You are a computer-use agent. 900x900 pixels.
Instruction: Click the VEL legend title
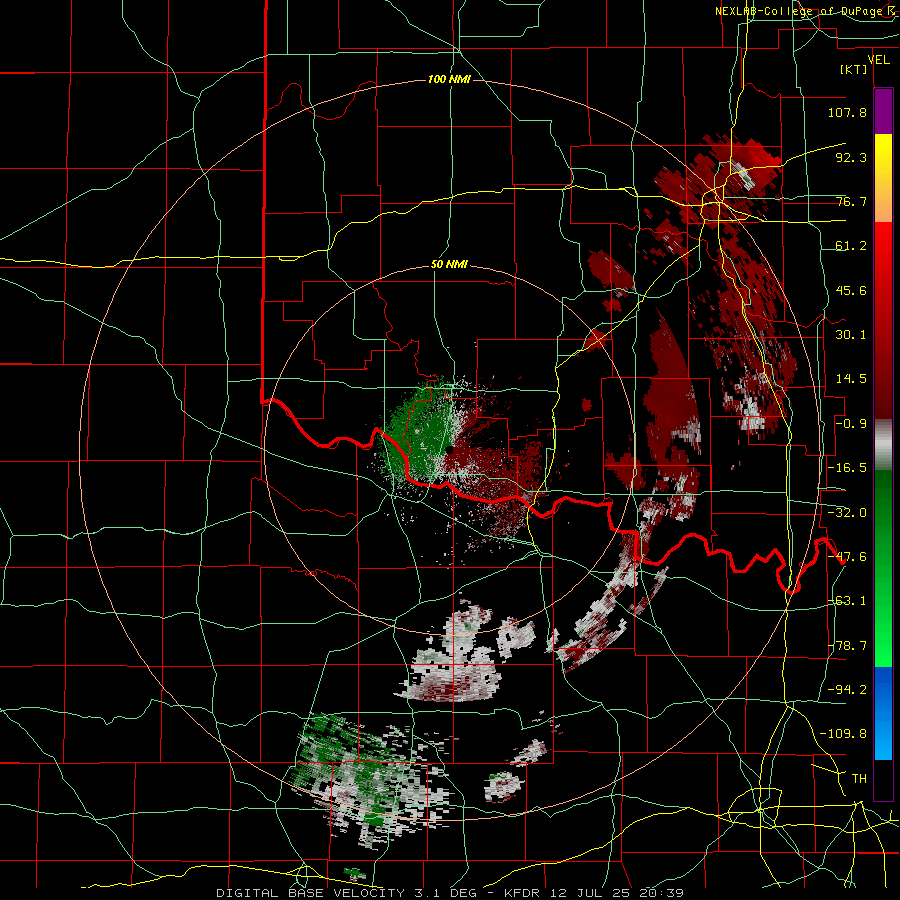(878, 59)
